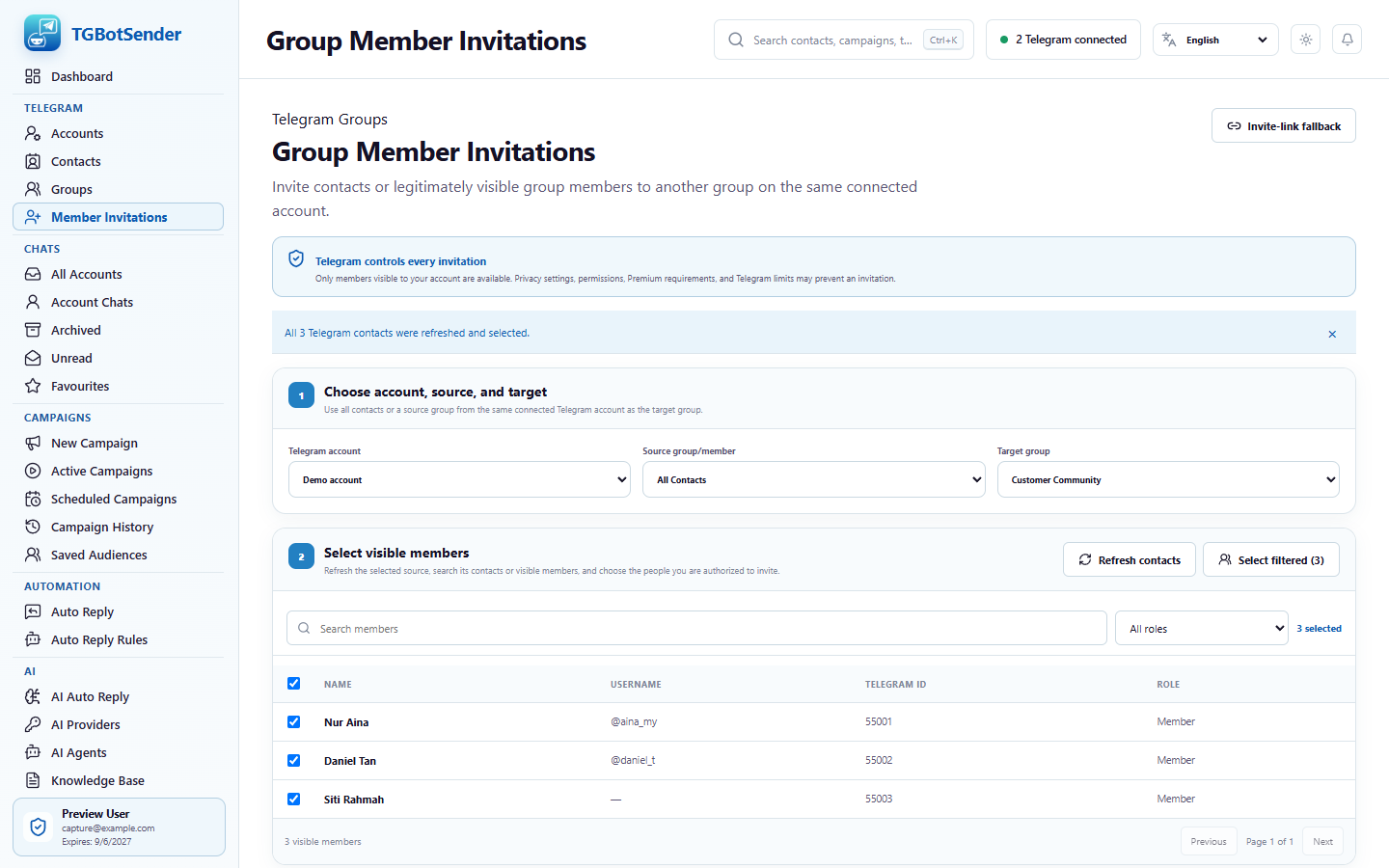This screenshot has width=1389, height=868.
Task: Click the AI Providers key icon
Action: [33, 724]
